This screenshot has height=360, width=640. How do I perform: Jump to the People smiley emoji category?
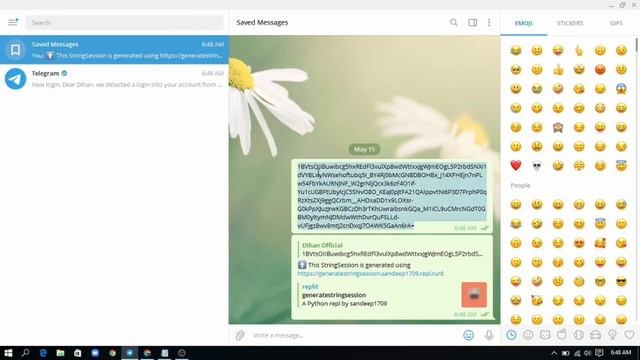coord(528,335)
